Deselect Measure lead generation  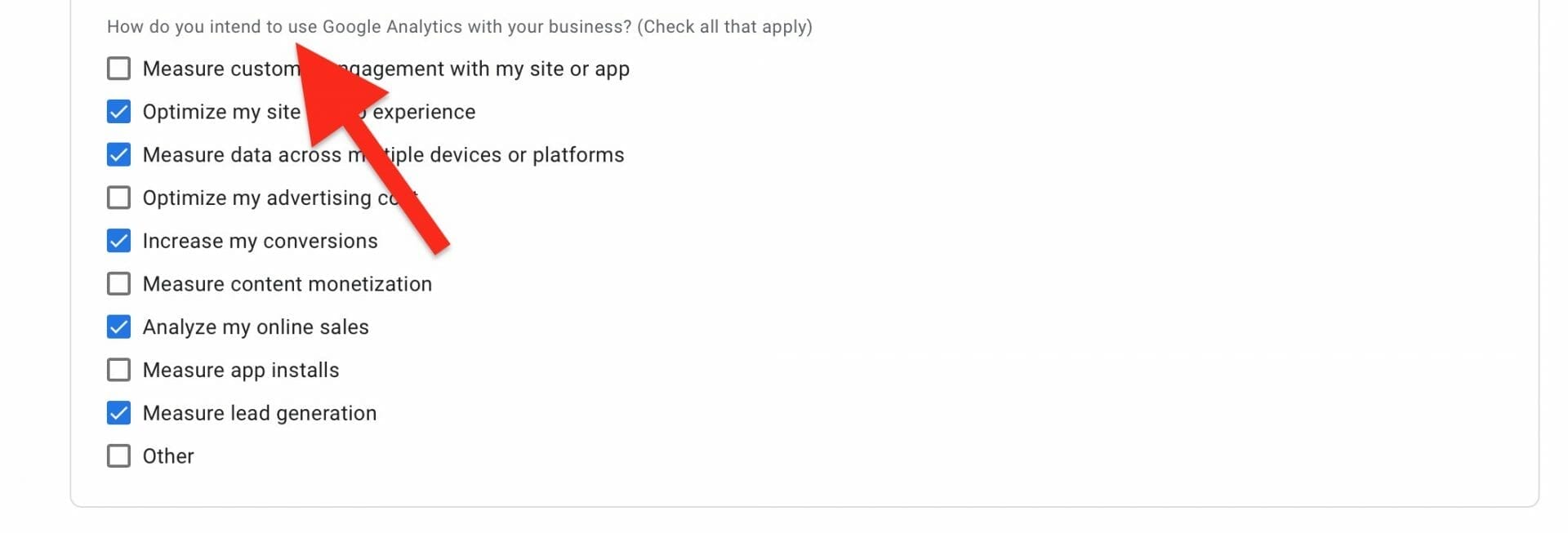(118, 412)
